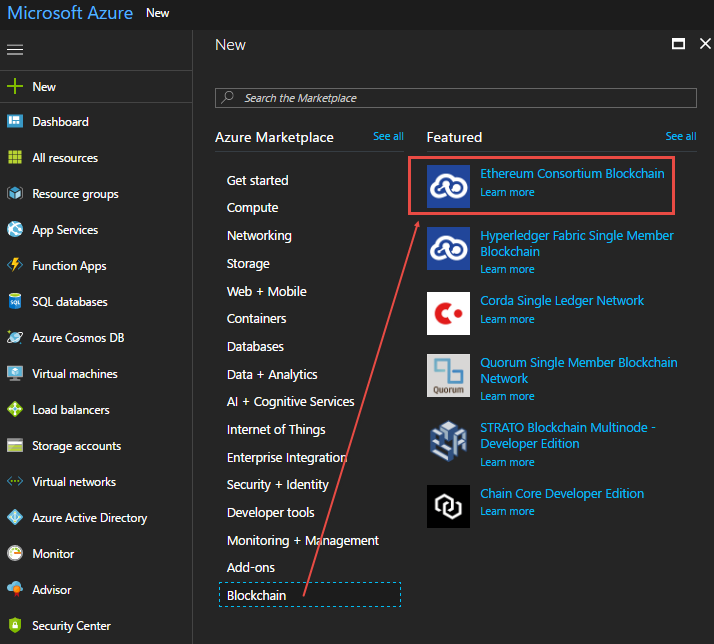This screenshot has width=714, height=644.
Task: Click Learn more under Chain Core
Action: (x=507, y=511)
